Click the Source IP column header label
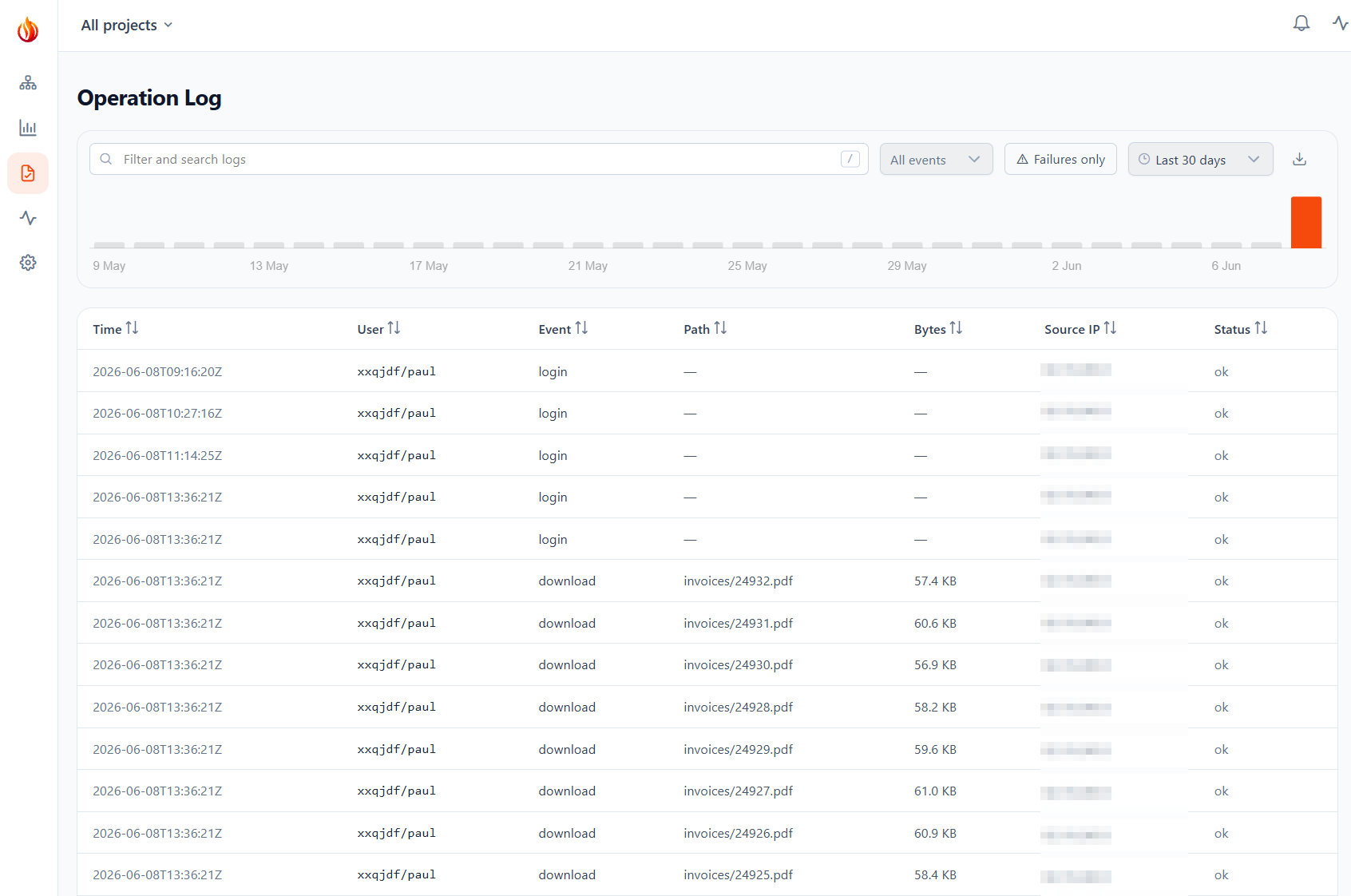 tap(1072, 329)
